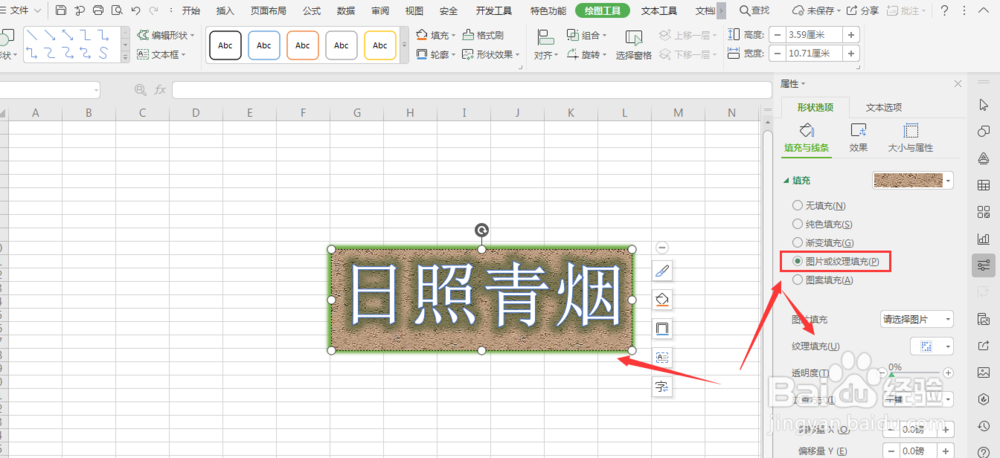Open the Formulas (公式) ribbon tab

point(312,10)
